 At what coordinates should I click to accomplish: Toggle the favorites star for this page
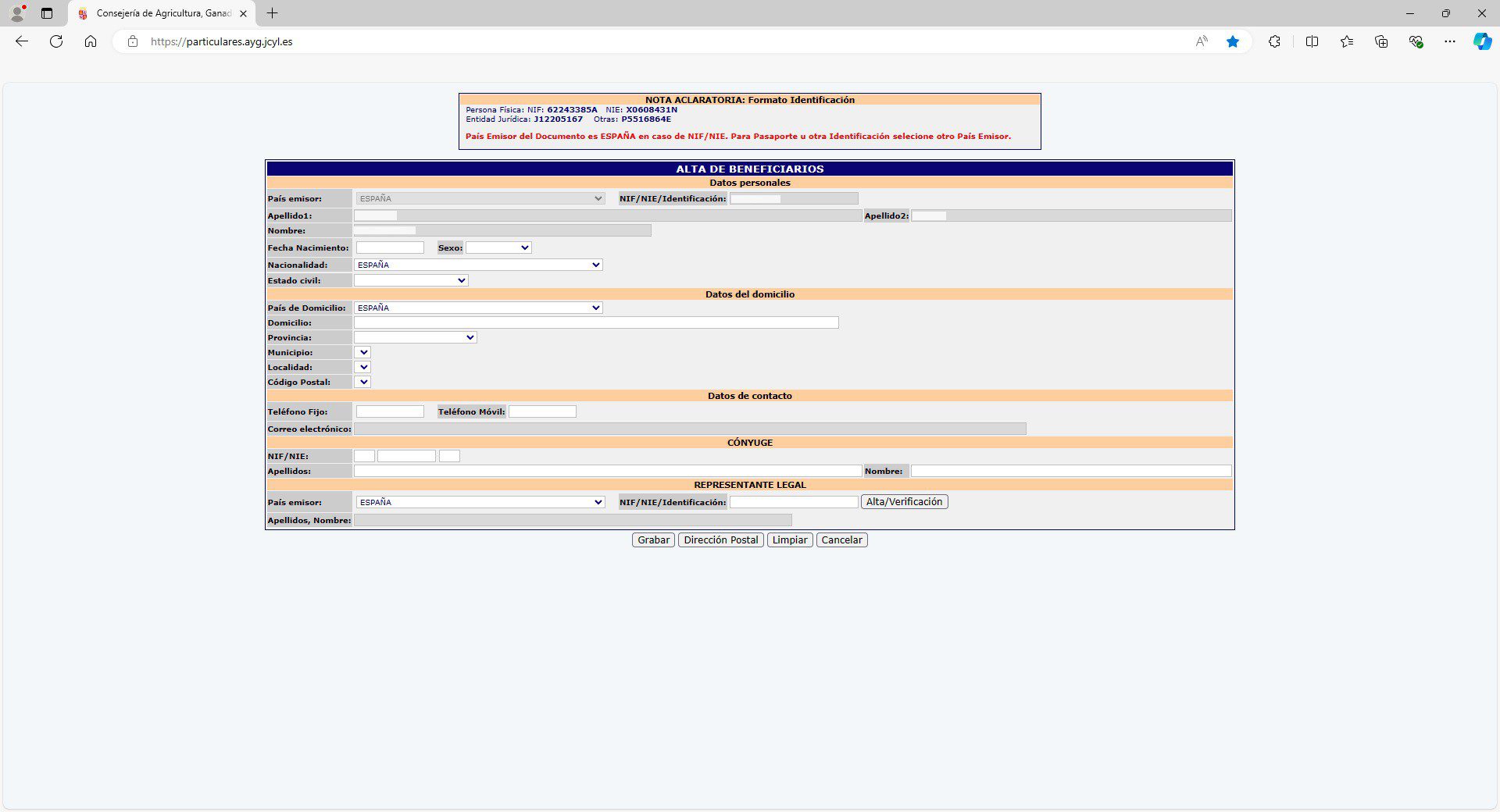coord(1233,41)
